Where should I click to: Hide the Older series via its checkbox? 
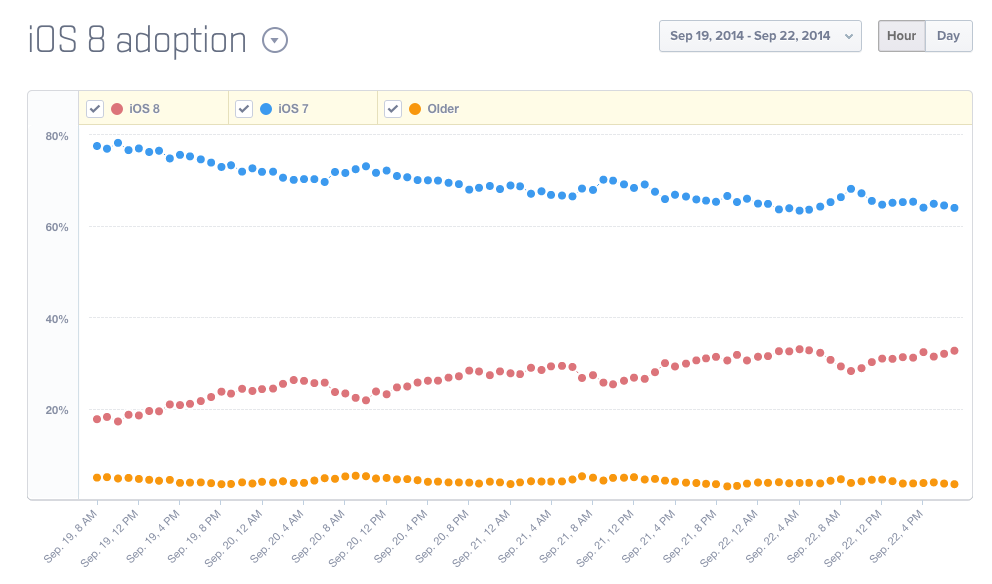[x=393, y=109]
